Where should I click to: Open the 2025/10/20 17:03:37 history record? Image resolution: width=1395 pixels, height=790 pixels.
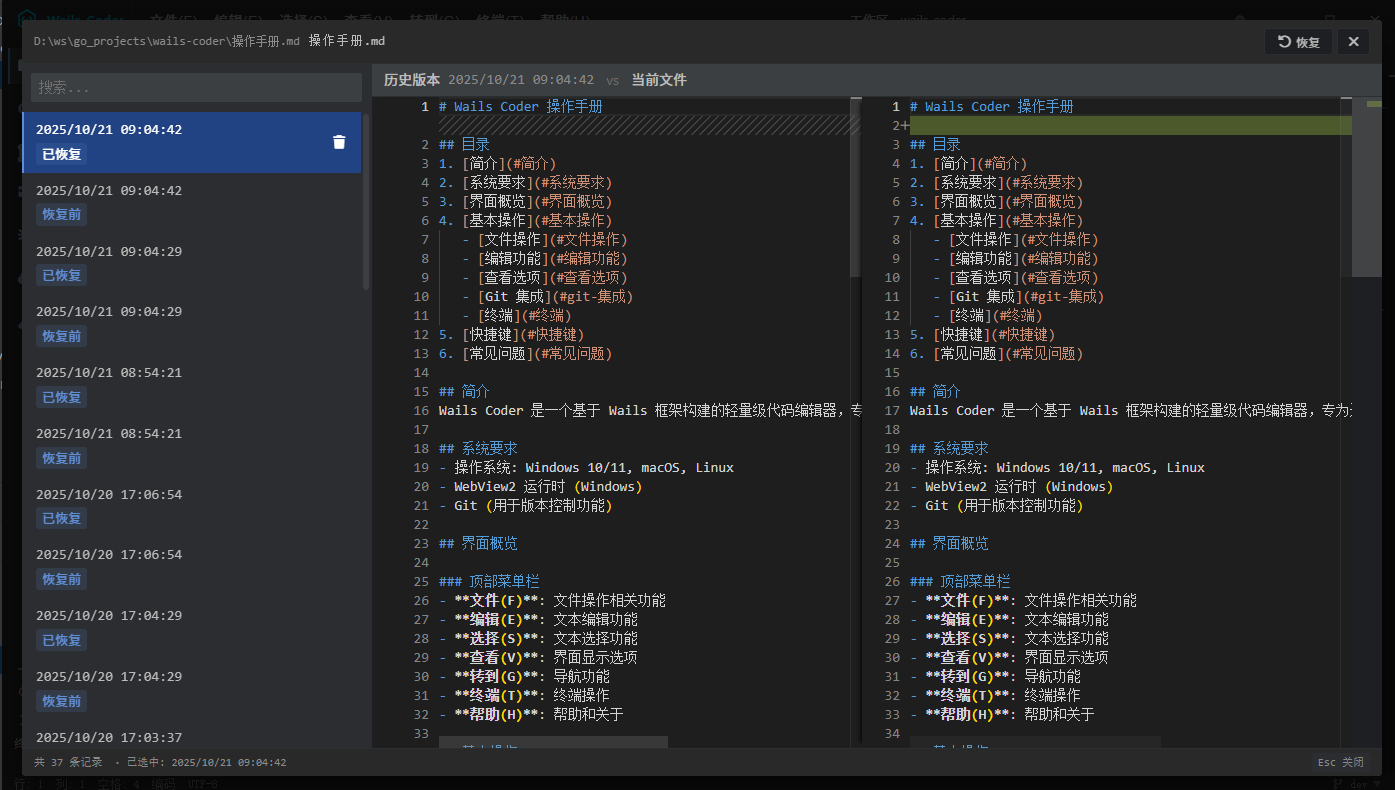coord(192,735)
